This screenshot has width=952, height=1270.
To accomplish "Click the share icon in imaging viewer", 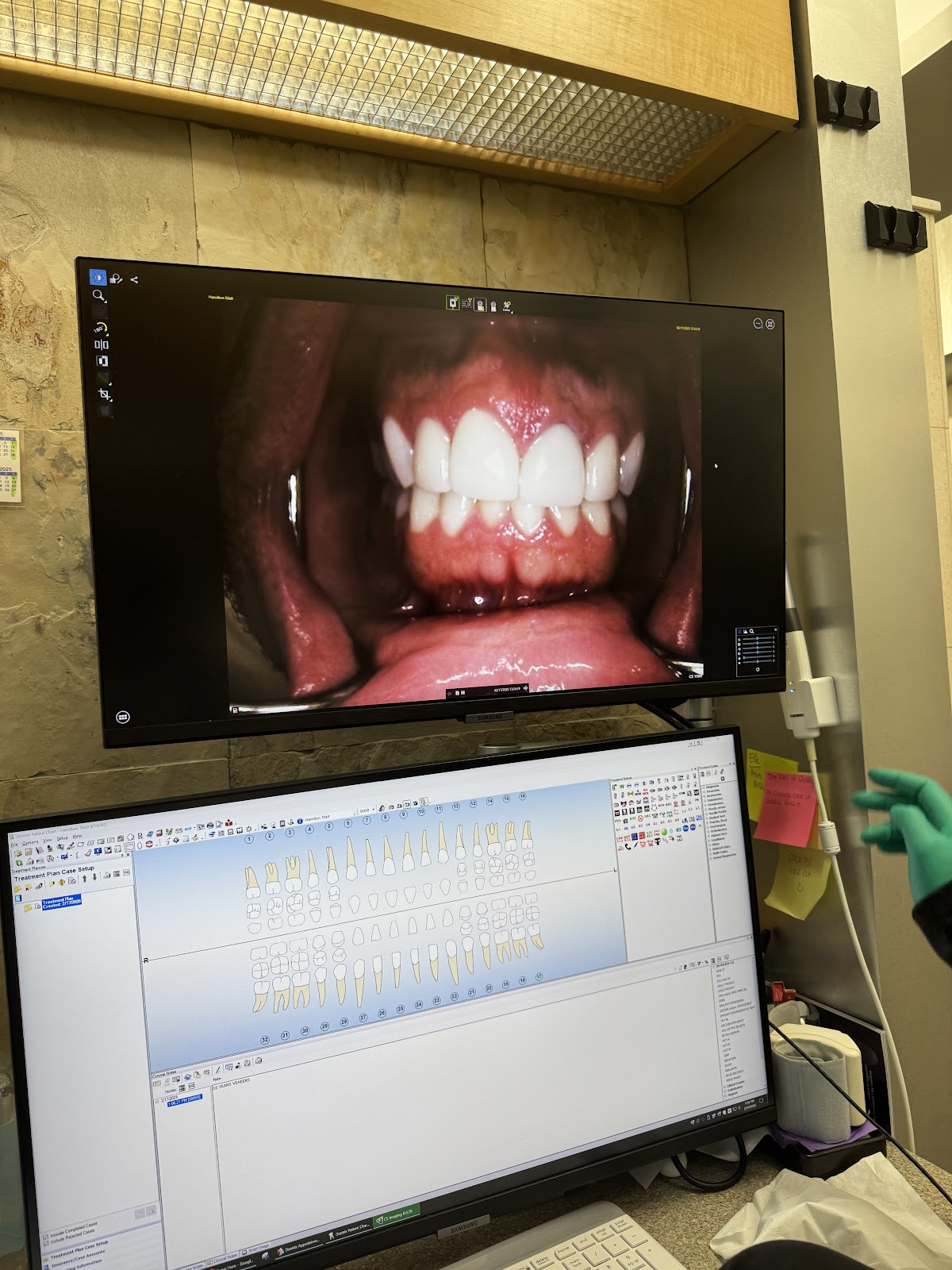I will point(134,279).
